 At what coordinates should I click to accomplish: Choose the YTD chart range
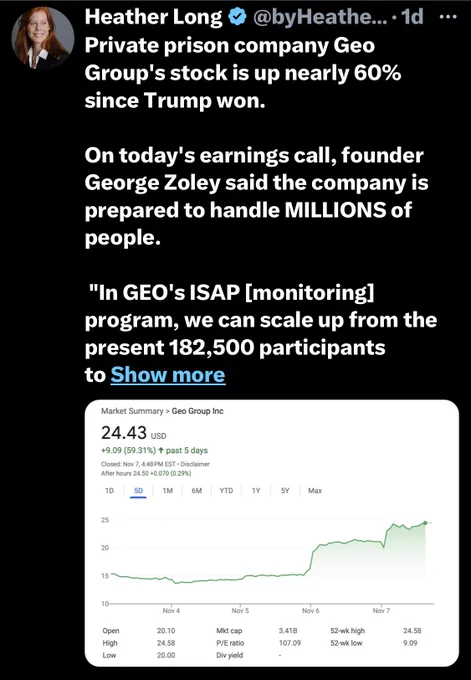[226, 490]
